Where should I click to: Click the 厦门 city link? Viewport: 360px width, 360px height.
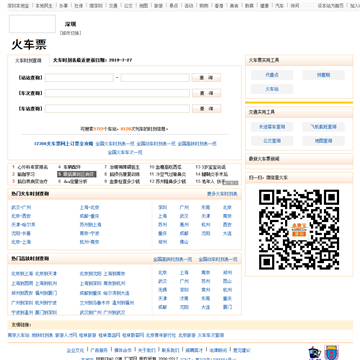(x=227, y=307)
